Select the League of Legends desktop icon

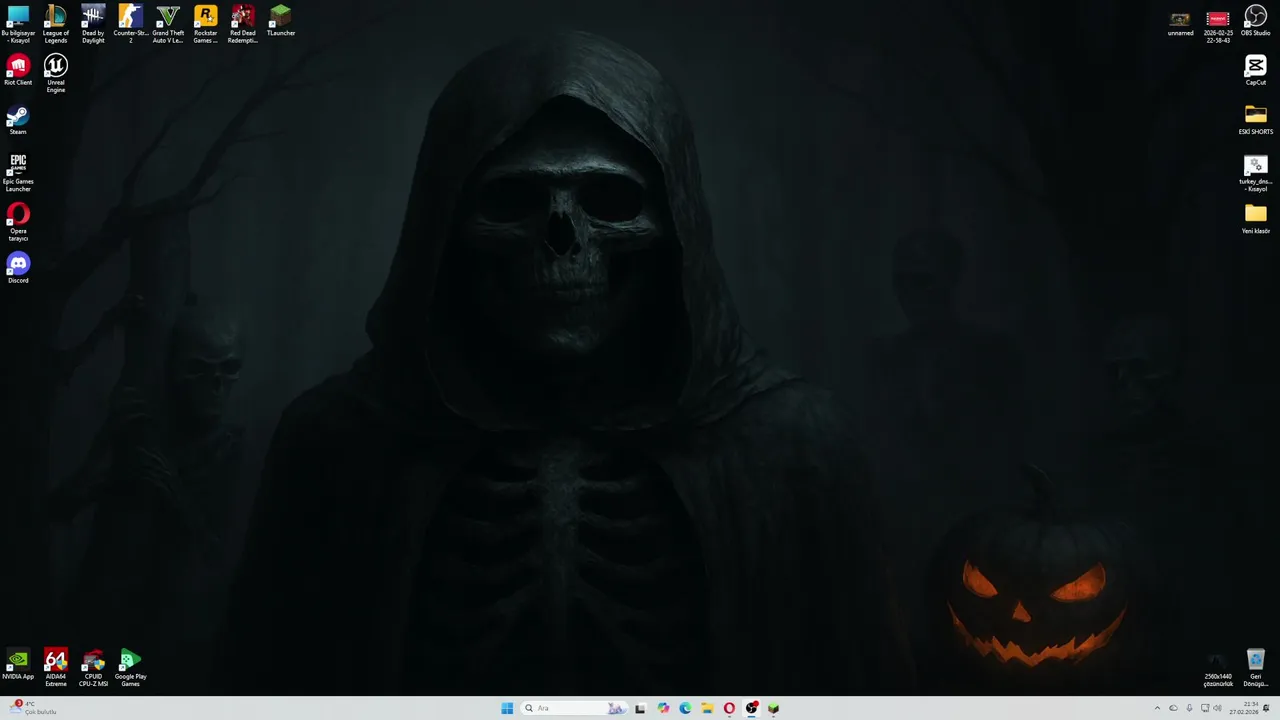(x=56, y=24)
